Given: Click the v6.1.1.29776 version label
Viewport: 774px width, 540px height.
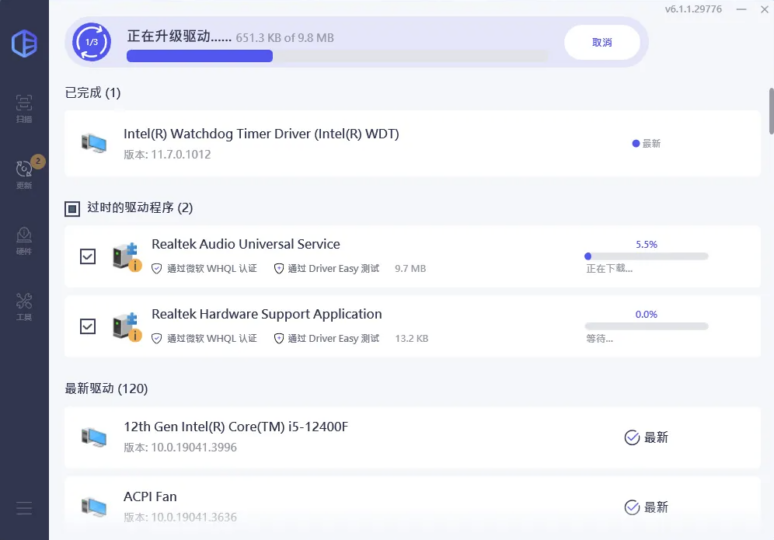Looking at the screenshot, I should tap(693, 9).
